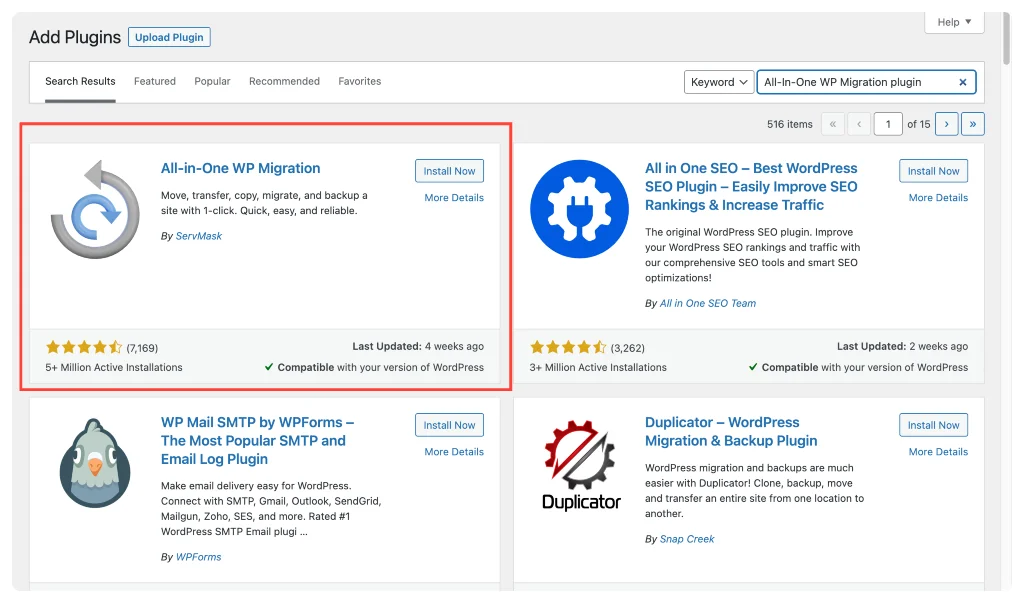The height and width of the screenshot is (603, 1024).
Task: Visit the WPForms author link
Action: [199, 557]
